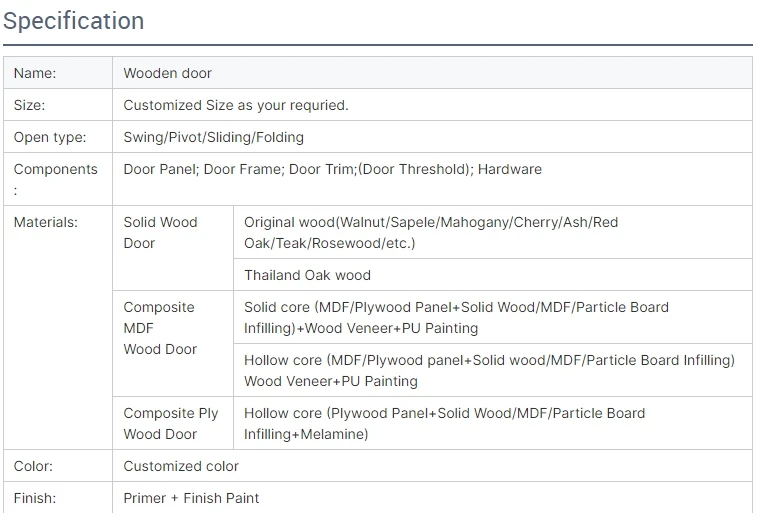Select the Size: row label

point(30,105)
